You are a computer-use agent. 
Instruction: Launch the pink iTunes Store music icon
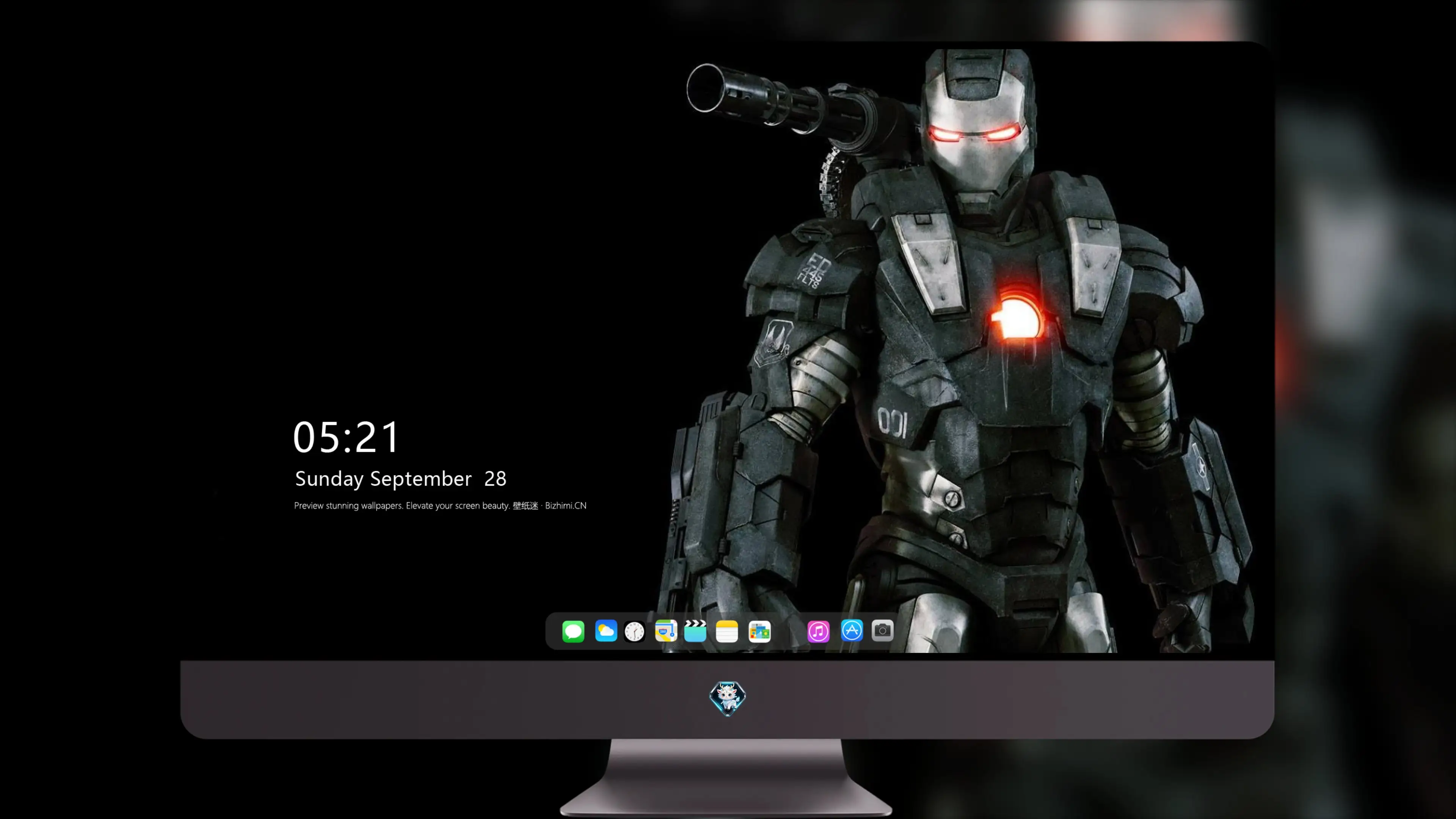coord(819,631)
